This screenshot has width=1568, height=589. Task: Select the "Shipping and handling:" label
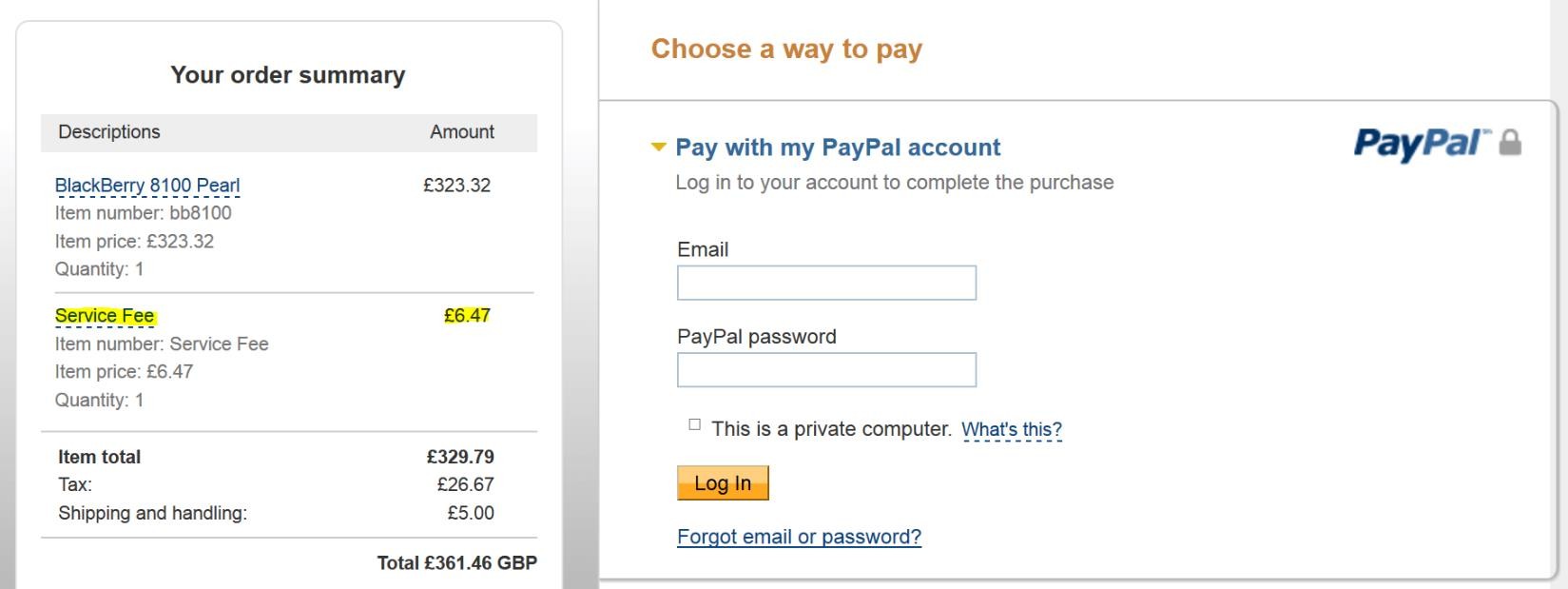point(152,514)
